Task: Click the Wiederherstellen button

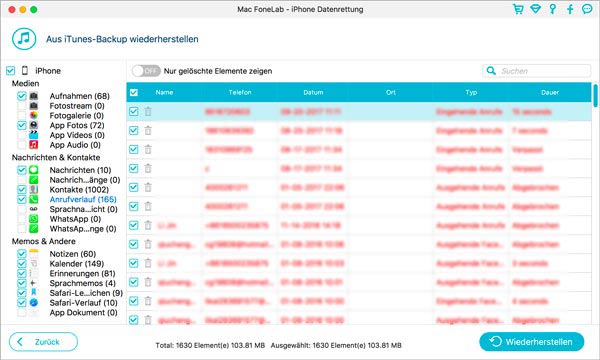Action: tap(532, 342)
